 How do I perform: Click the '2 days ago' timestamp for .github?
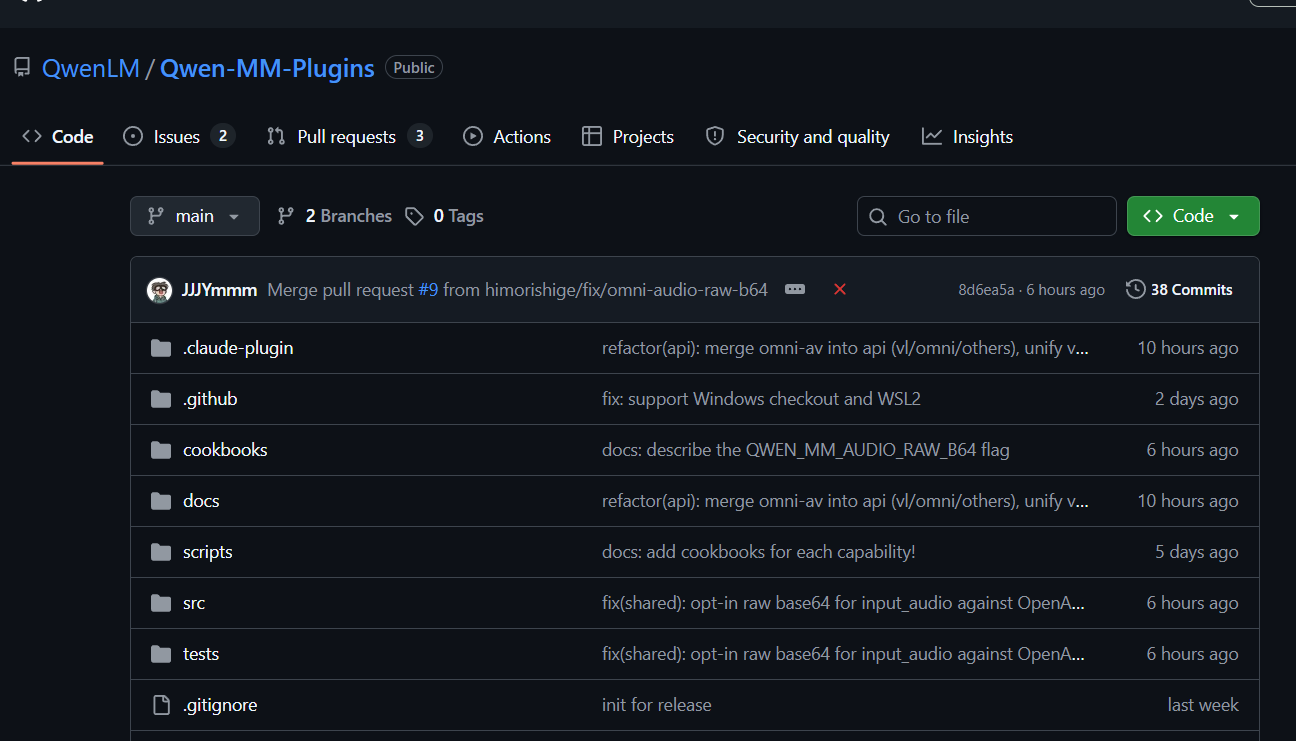tap(1197, 399)
